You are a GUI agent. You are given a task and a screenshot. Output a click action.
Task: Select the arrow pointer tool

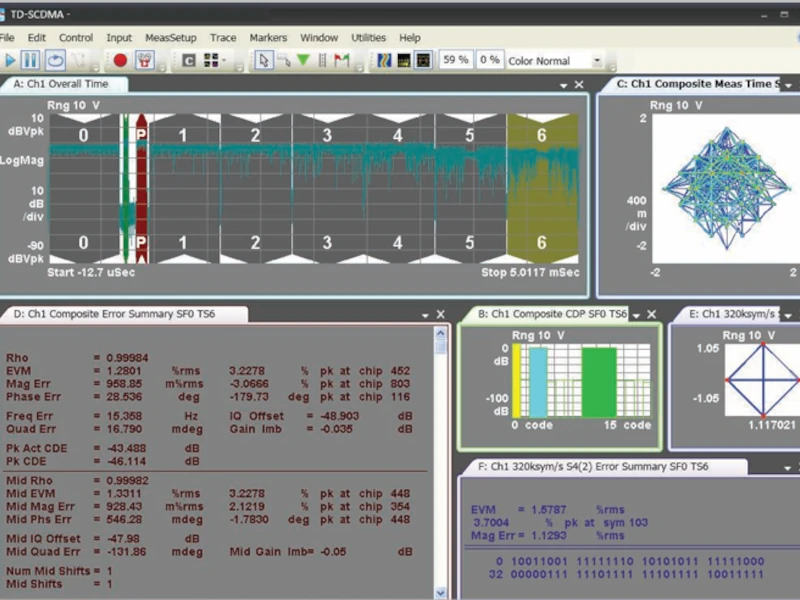[263, 60]
